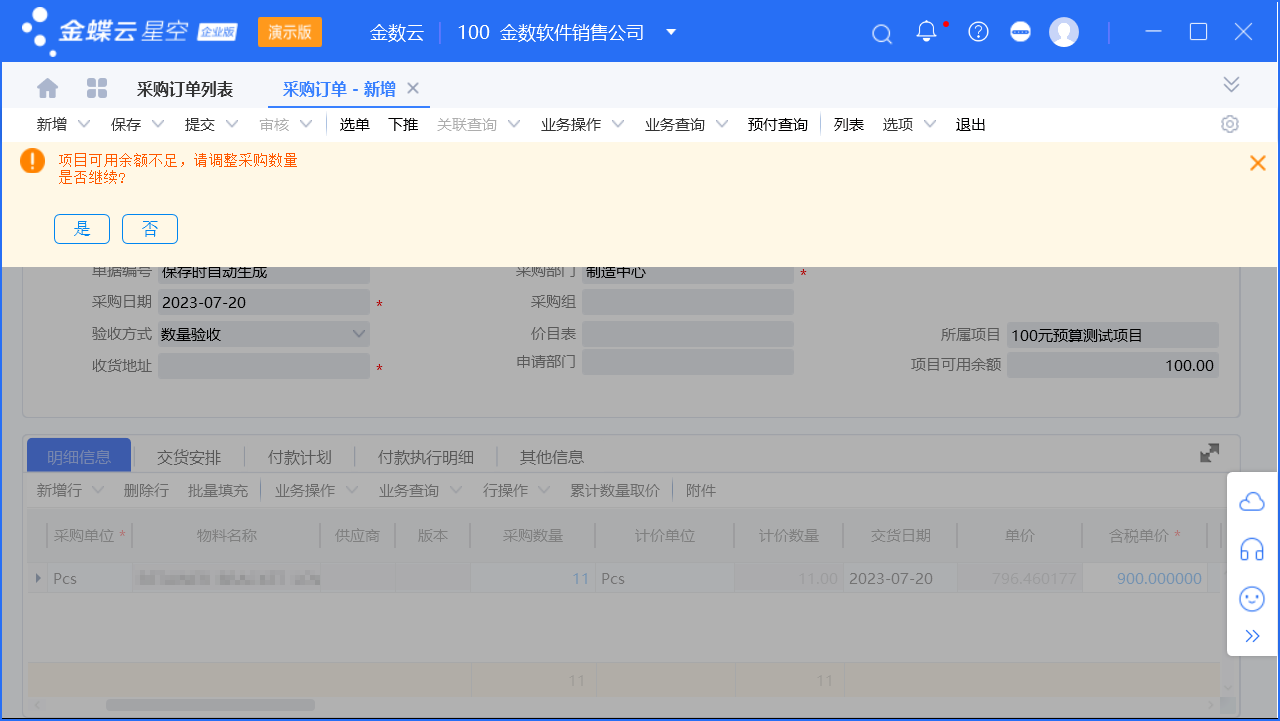This screenshot has width=1280, height=721.
Task: Click 删除行 in the grid toolbar
Action: [146, 490]
